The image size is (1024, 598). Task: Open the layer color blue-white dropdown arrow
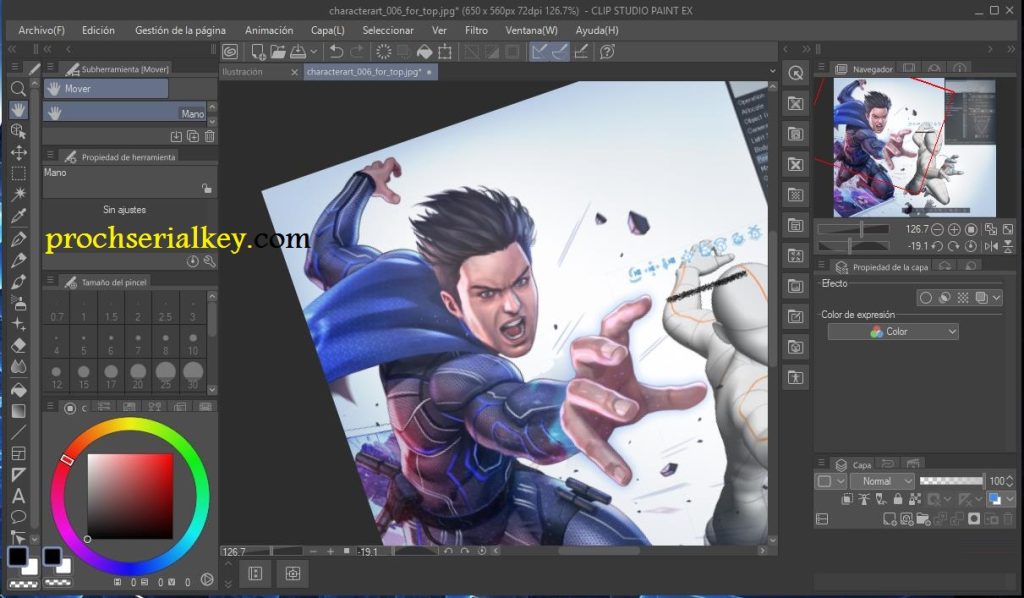pyautogui.click(x=1010, y=499)
